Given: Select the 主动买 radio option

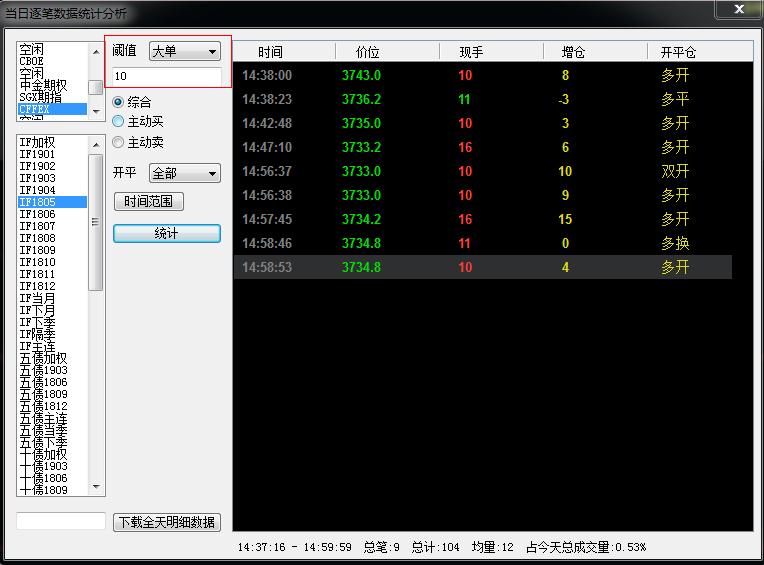Looking at the screenshot, I should 119,122.
